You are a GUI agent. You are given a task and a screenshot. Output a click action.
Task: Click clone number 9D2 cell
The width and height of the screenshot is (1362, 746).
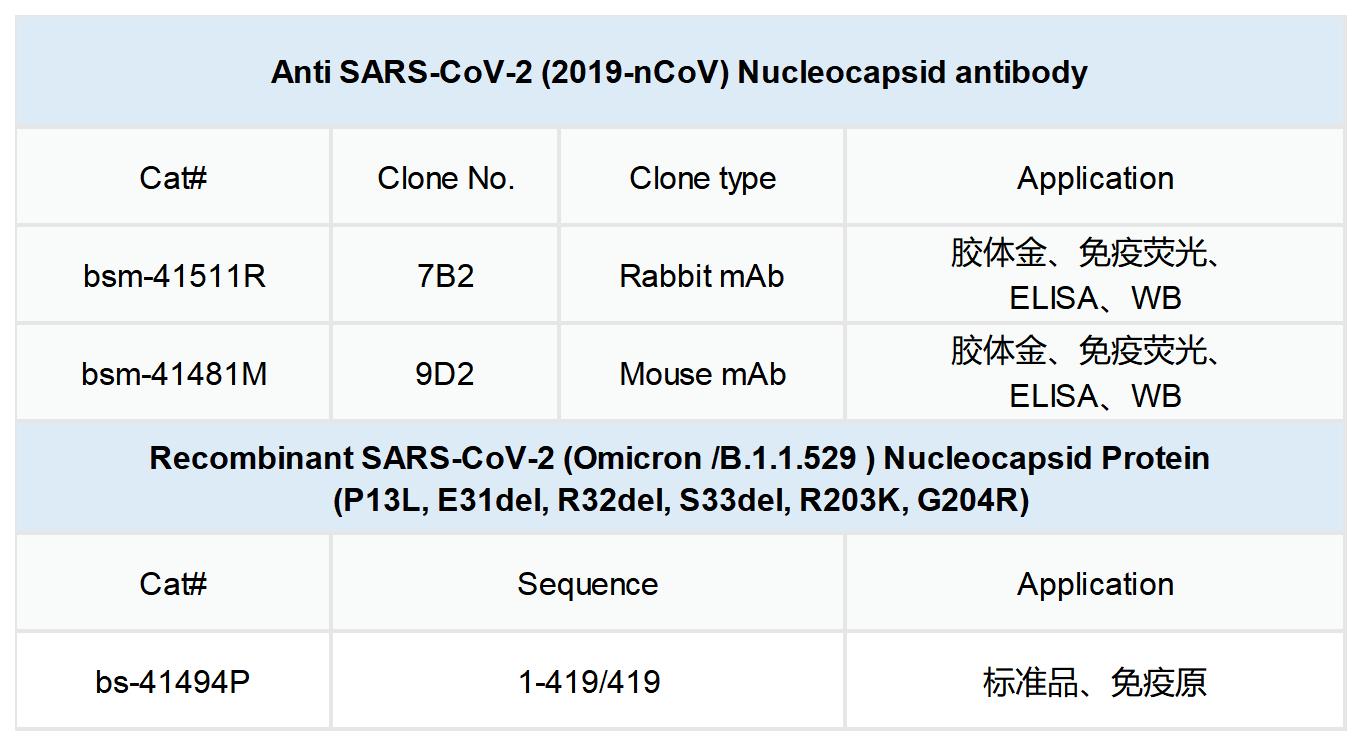pyautogui.click(x=445, y=374)
